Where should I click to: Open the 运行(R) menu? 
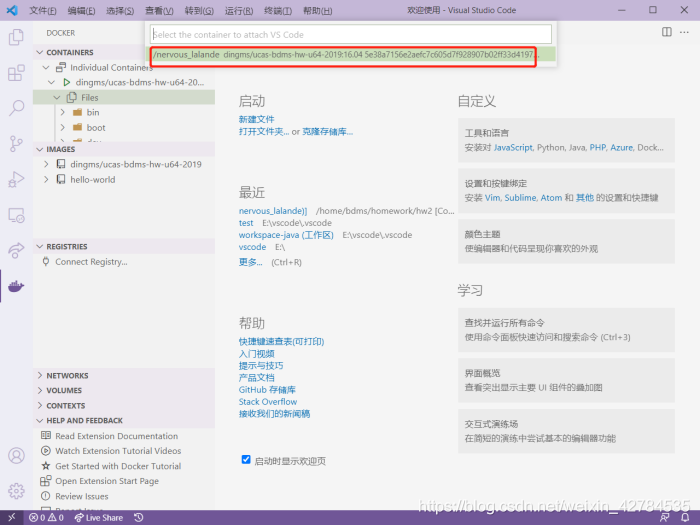pos(239,10)
